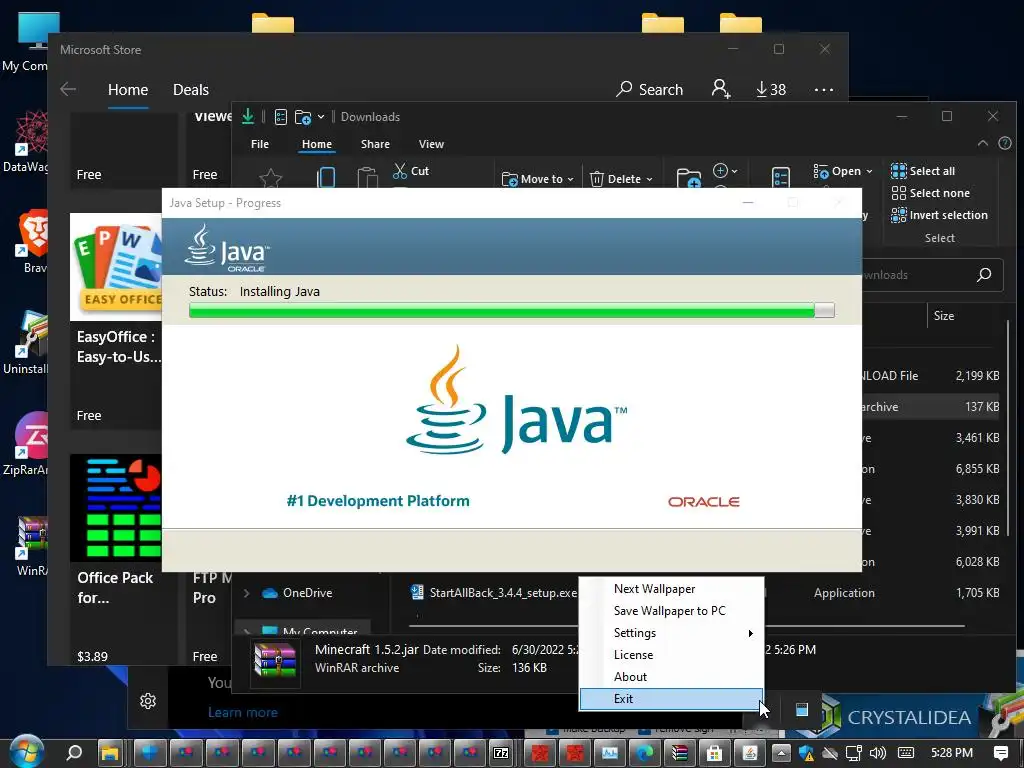This screenshot has width=1024, height=768.
Task: Open the volume control in system tray
Action: pyautogui.click(x=878, y=753)
